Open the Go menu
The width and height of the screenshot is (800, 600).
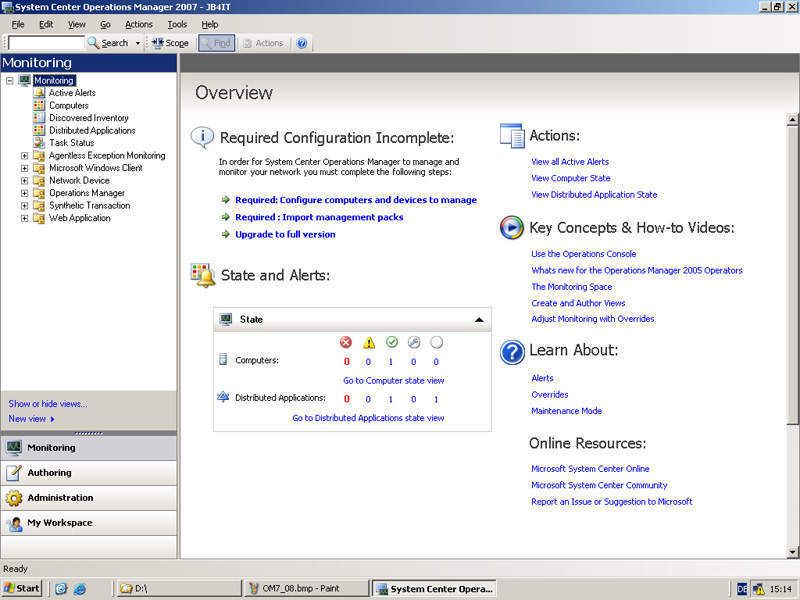[105, 24]
